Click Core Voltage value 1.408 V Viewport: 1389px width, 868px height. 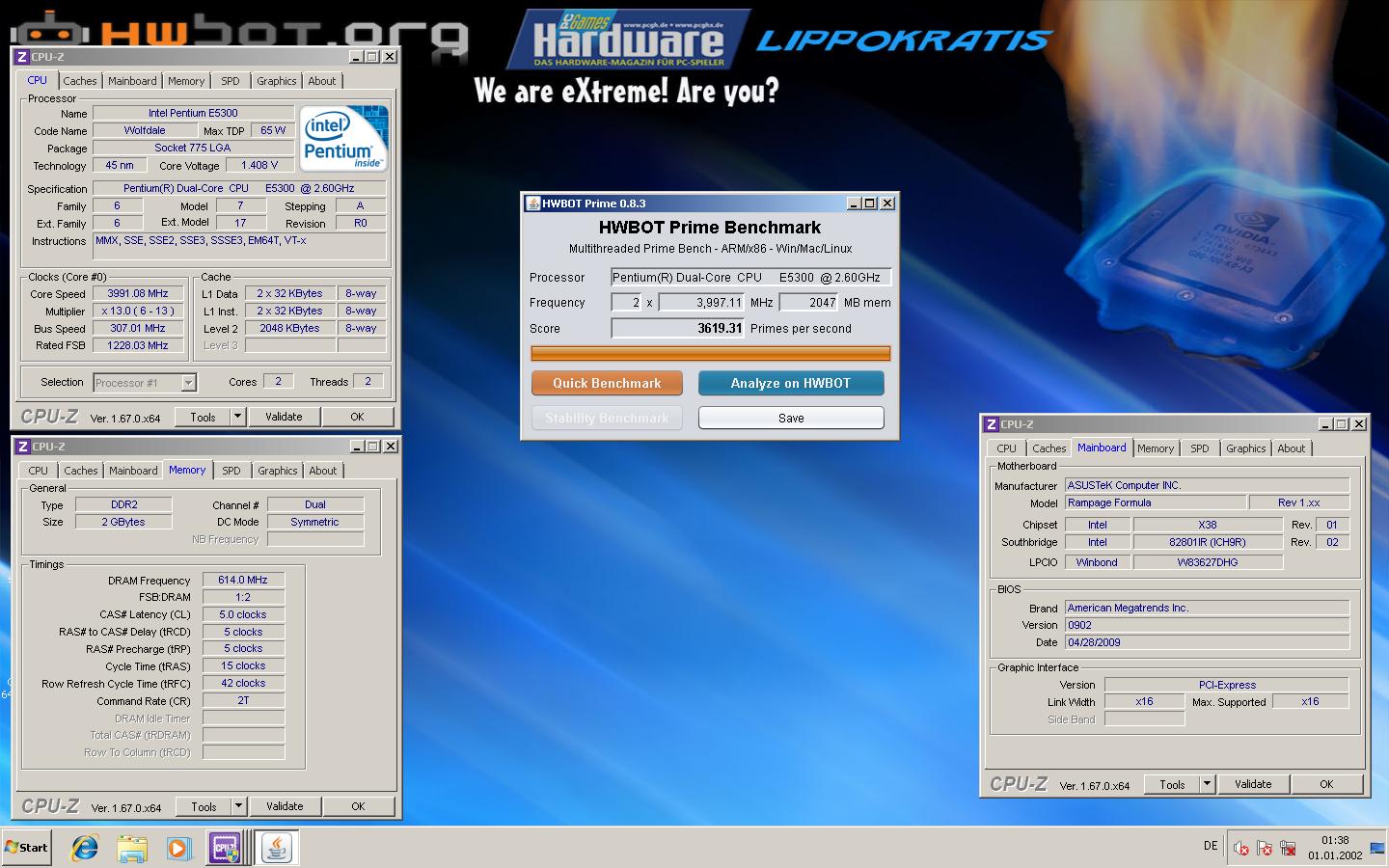click(259, 165)
